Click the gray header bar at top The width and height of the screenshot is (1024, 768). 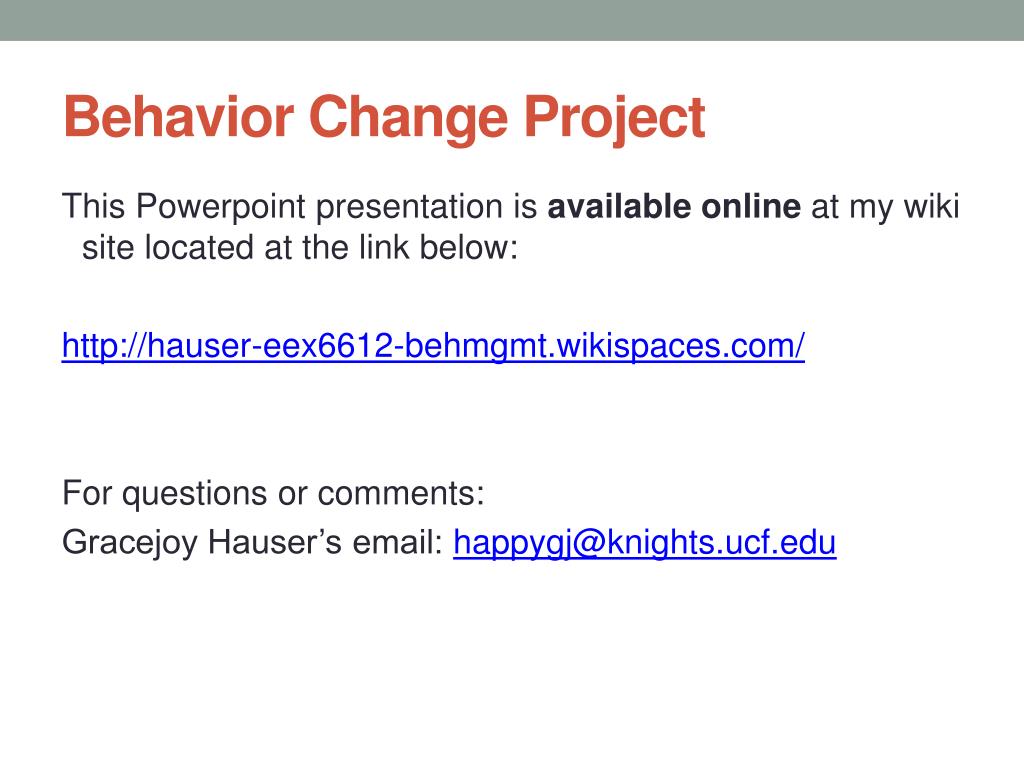pos(512,20)
